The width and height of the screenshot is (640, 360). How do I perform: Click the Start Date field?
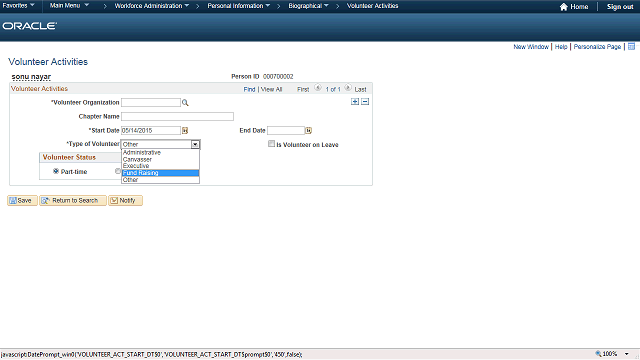(151, 131)
